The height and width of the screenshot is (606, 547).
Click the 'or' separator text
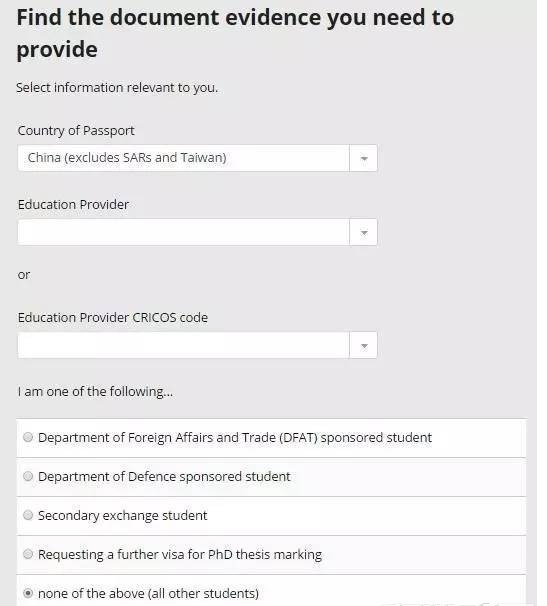24,275
